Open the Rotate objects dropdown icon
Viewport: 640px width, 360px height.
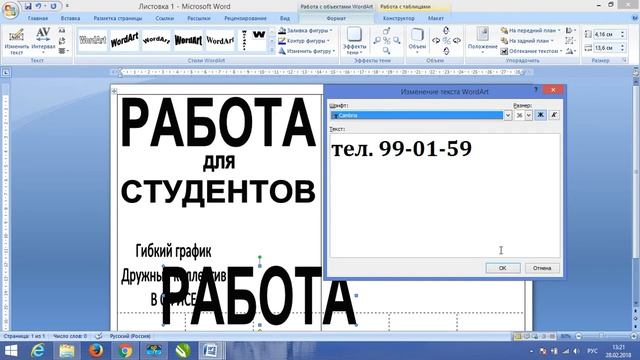click(x=571, y=51)
